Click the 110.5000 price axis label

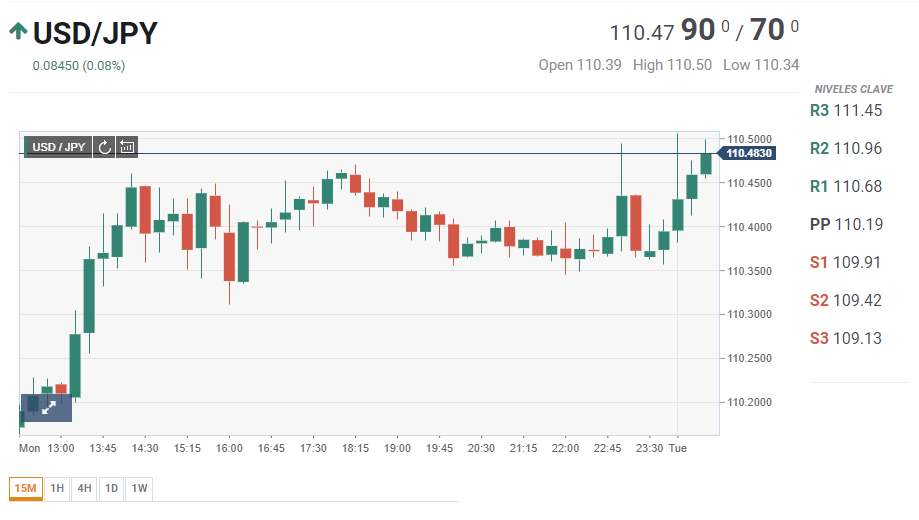[x=750, y=139]
